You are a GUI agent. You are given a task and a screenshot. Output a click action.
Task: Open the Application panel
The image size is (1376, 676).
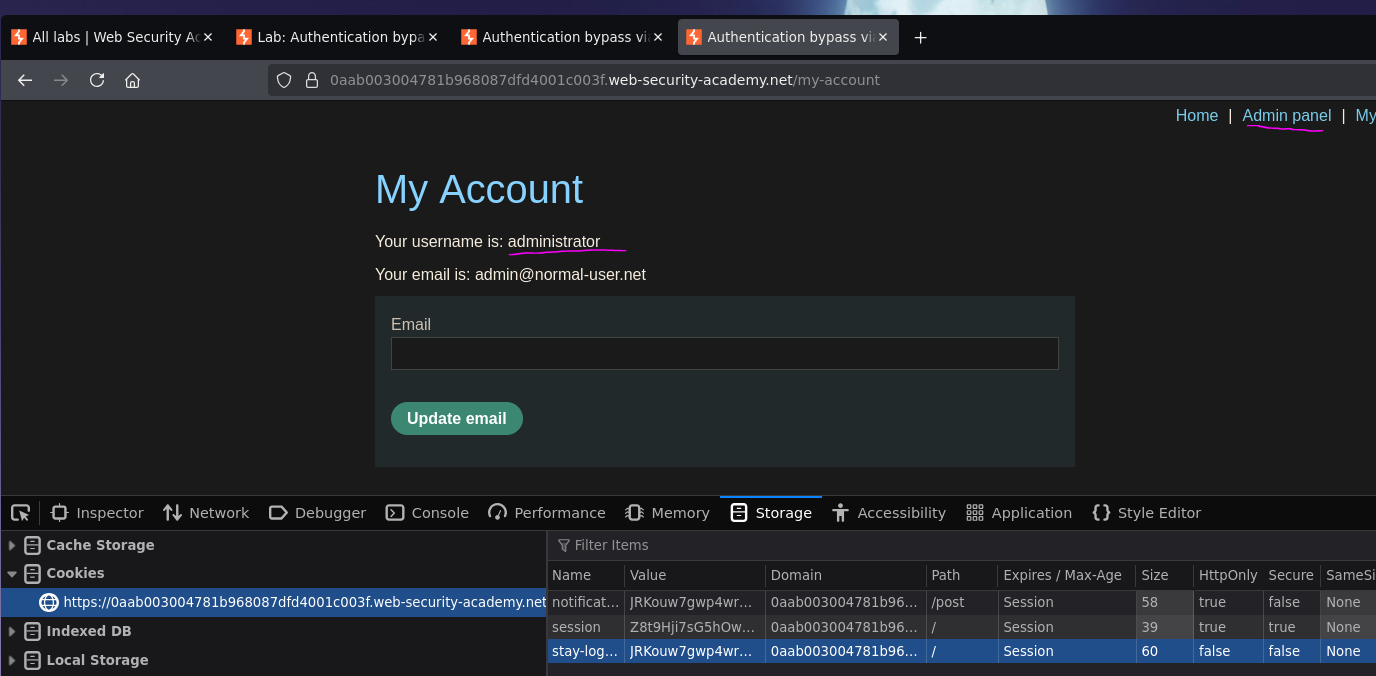click(x=1019, y=513)
